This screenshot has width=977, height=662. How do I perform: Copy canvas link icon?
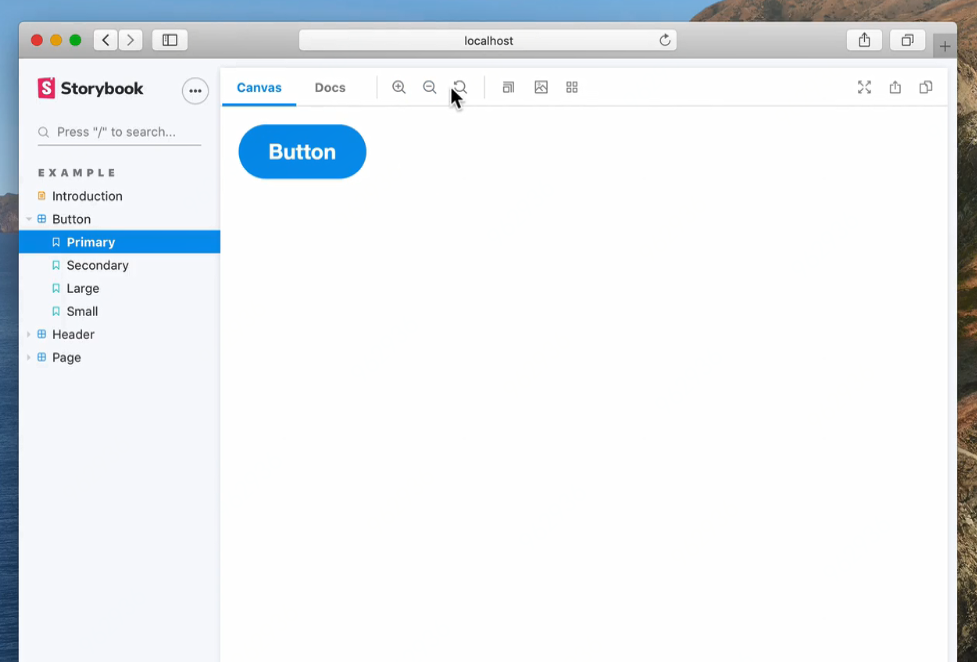pyautogui.click(x=926, y=87)
